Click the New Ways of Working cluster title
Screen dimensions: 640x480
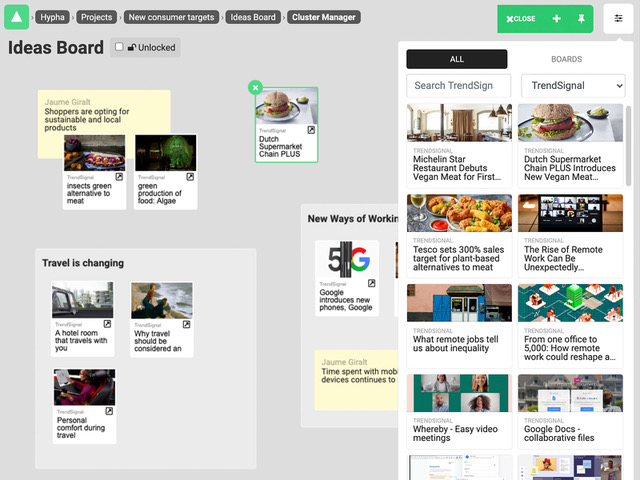tap(353, 219)
